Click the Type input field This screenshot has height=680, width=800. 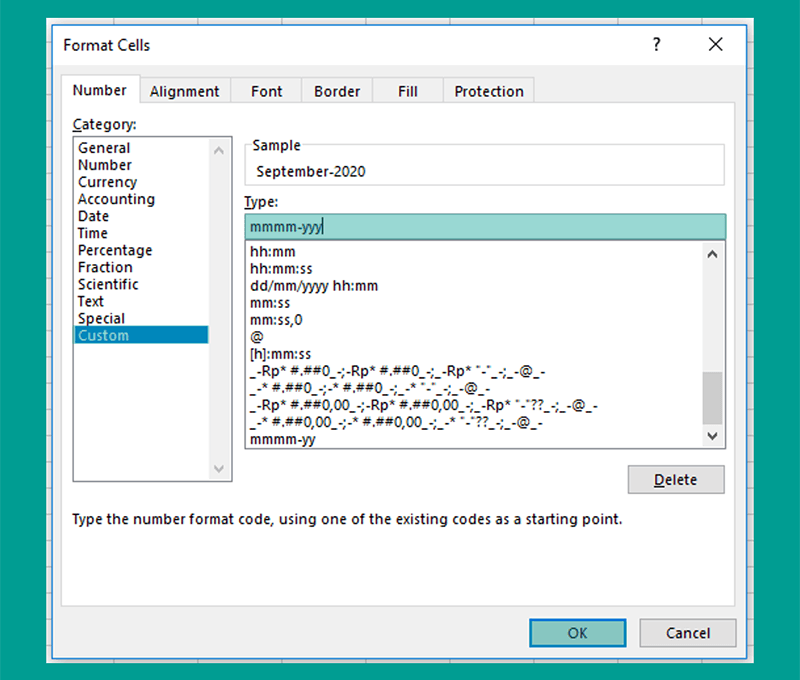485,226
